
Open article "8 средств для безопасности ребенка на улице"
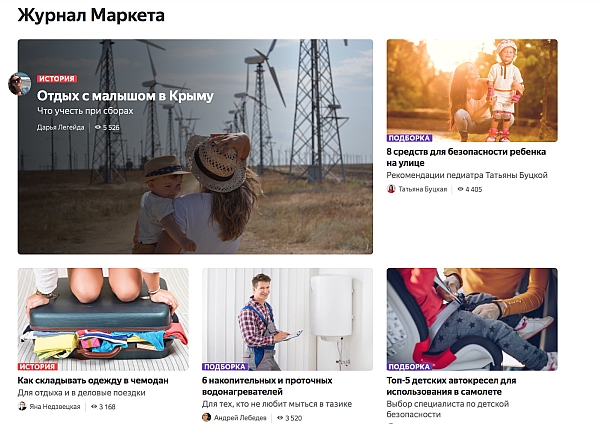point(466,157)
